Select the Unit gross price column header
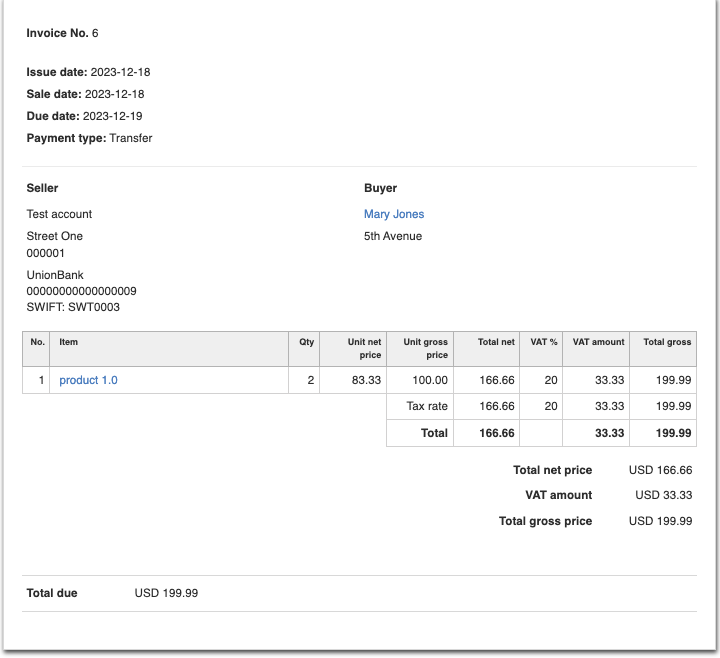This screenshot has height=658, width=720. pyautogui.click(x=425, y=348)
